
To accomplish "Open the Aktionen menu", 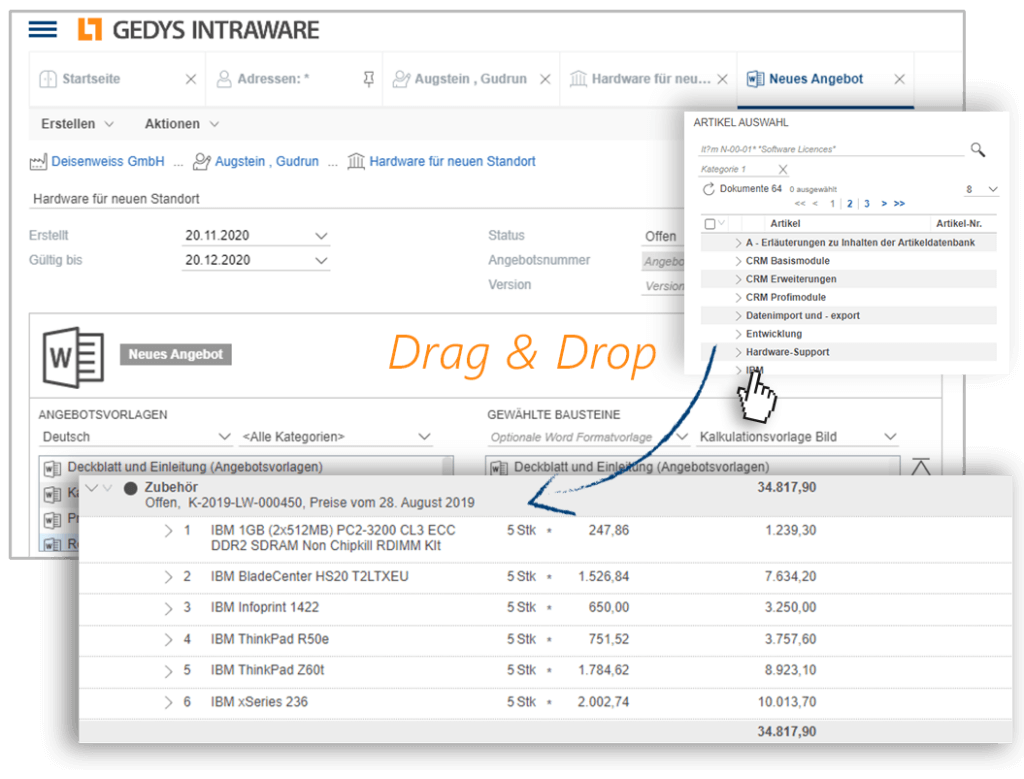I will (x=182, y=123).
